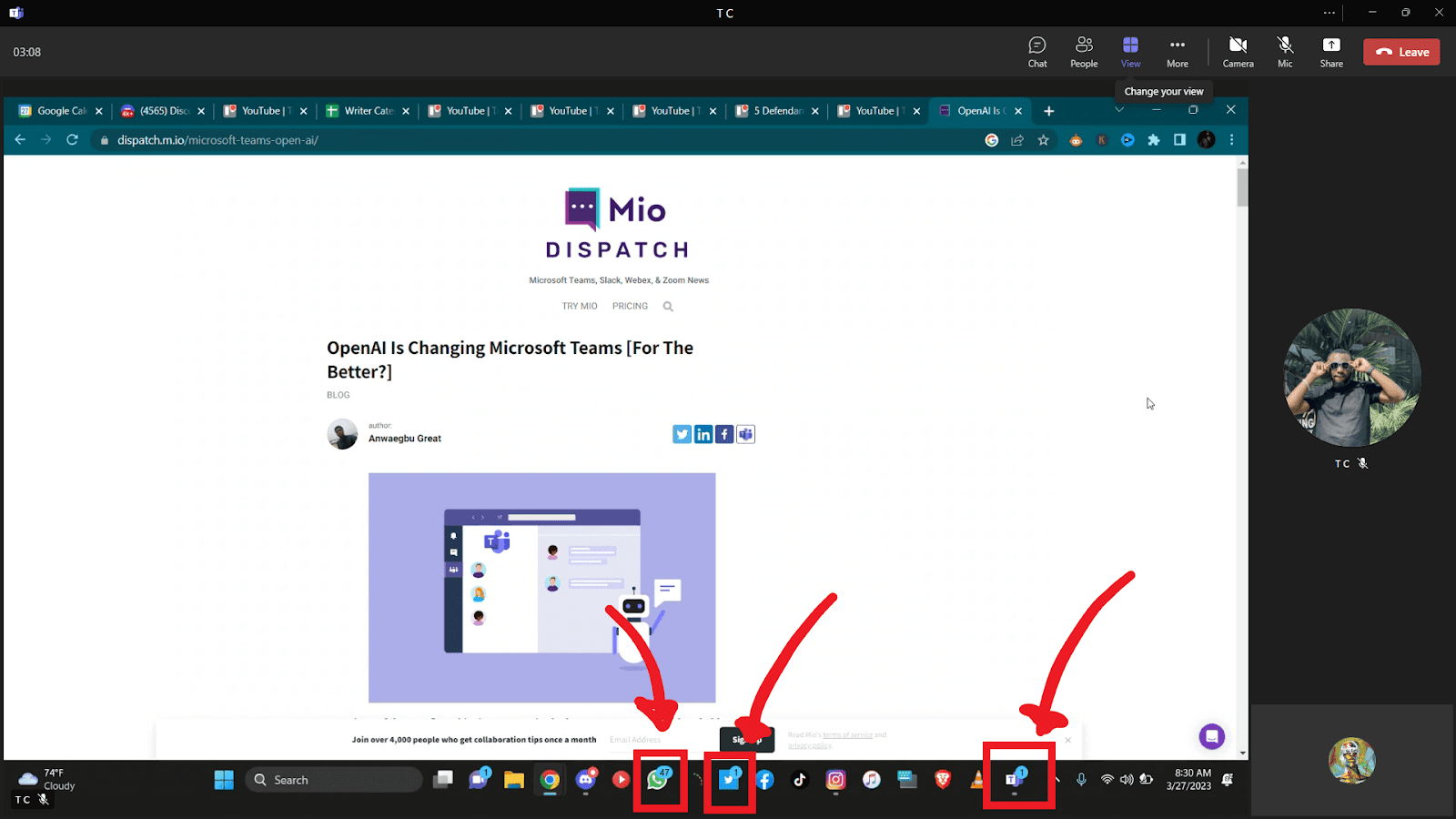The width and height of the screenshot is (1456, 819).
Task: Click the Share icon in Teams toolbar
Action: point(1330,51)
